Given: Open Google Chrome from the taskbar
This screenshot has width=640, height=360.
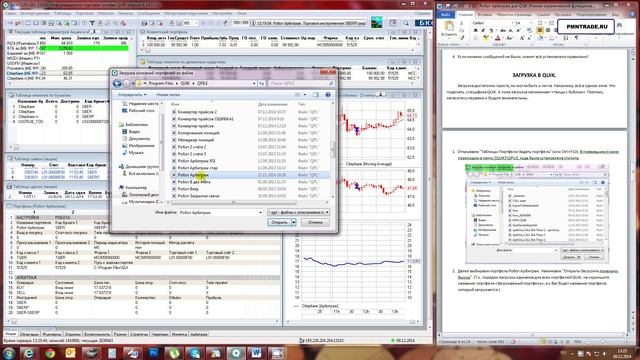Looking at the screenshot, I should coord(50,353).
